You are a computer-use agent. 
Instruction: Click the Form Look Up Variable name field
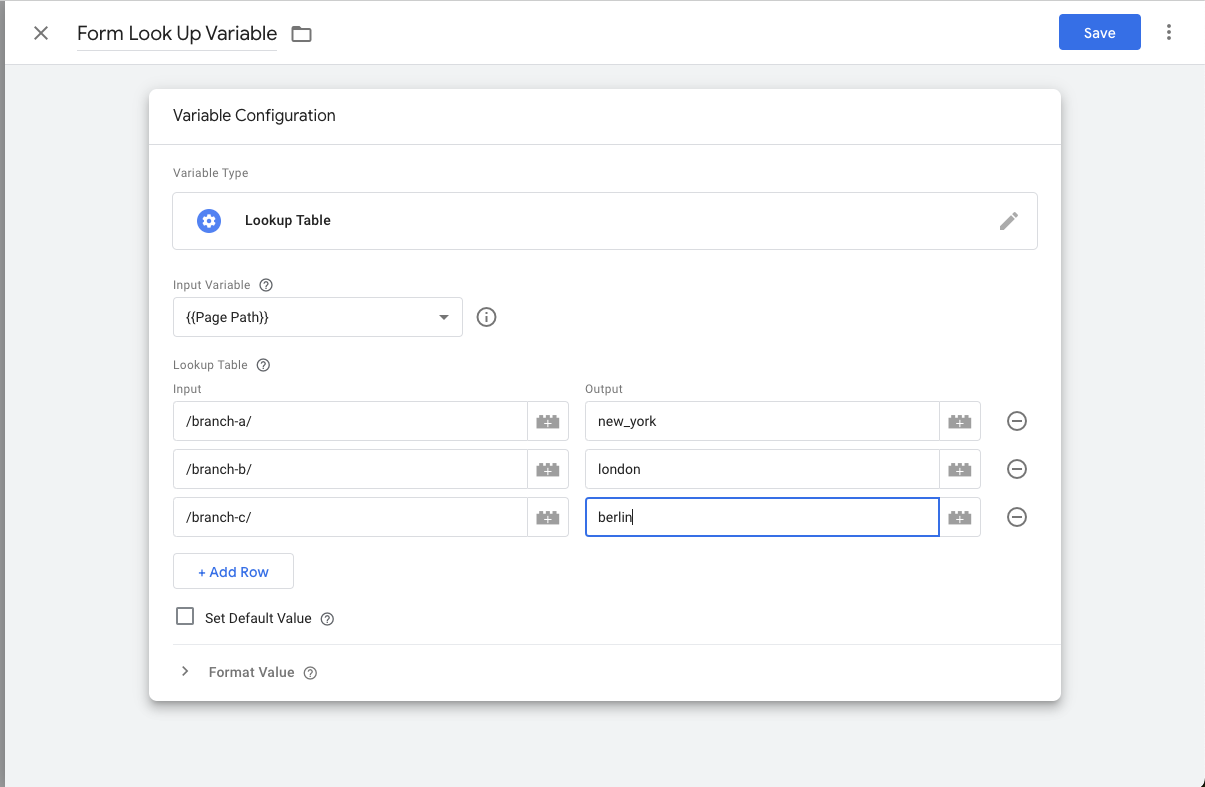(177, 33)
